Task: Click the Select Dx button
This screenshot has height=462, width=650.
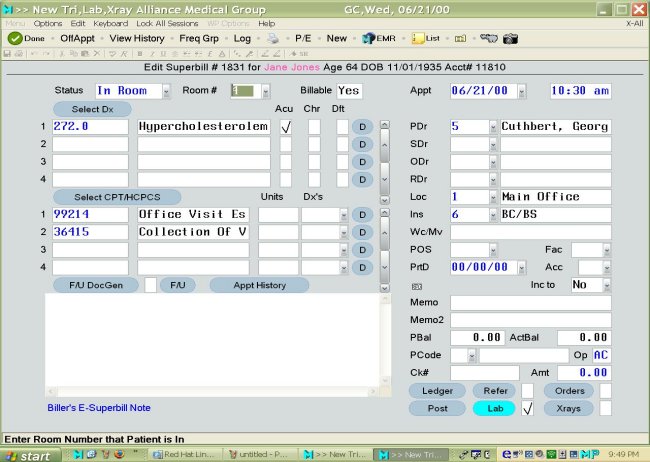Action: 92,109
